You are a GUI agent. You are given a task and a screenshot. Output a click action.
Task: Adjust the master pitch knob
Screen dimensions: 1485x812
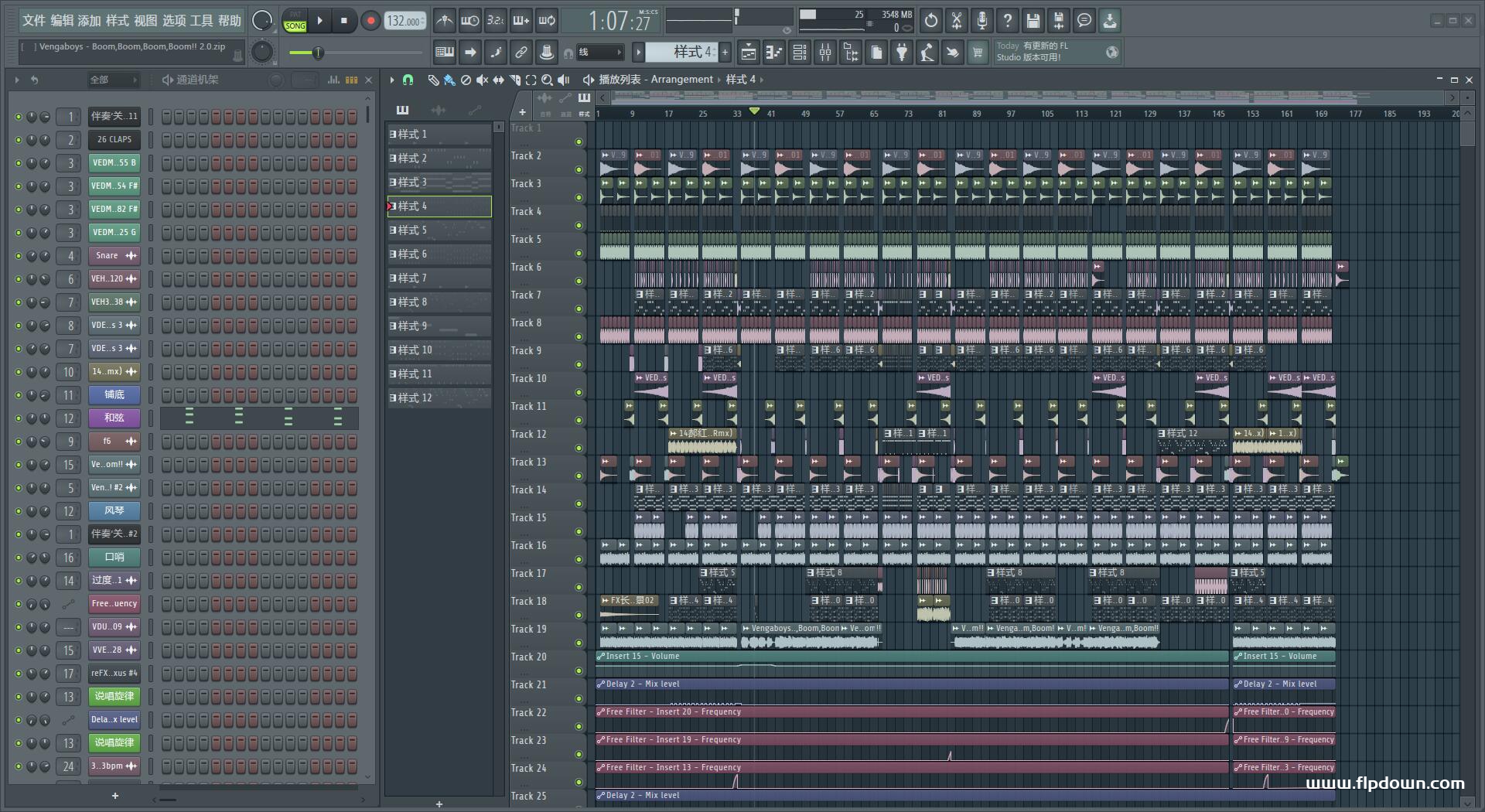(x=263, y=52)
